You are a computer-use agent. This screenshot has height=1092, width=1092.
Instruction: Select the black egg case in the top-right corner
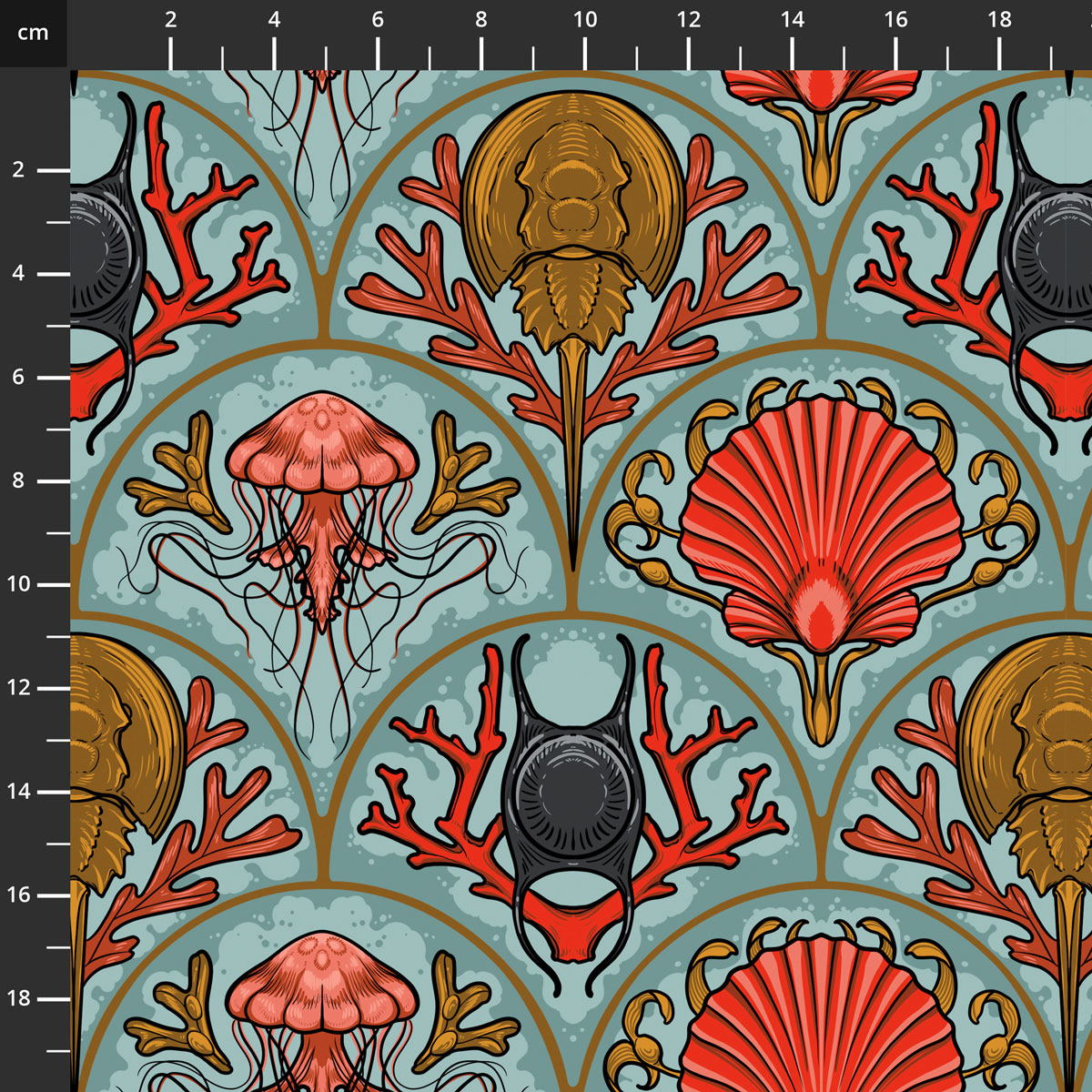(x=1046, y=255)
